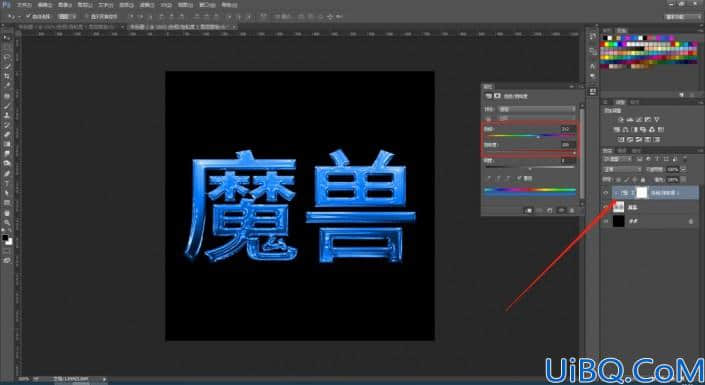Screen dimensions: 705x385
Task: Delete adjustment layer from Properties panel
Action: click(x=571, y=210)
